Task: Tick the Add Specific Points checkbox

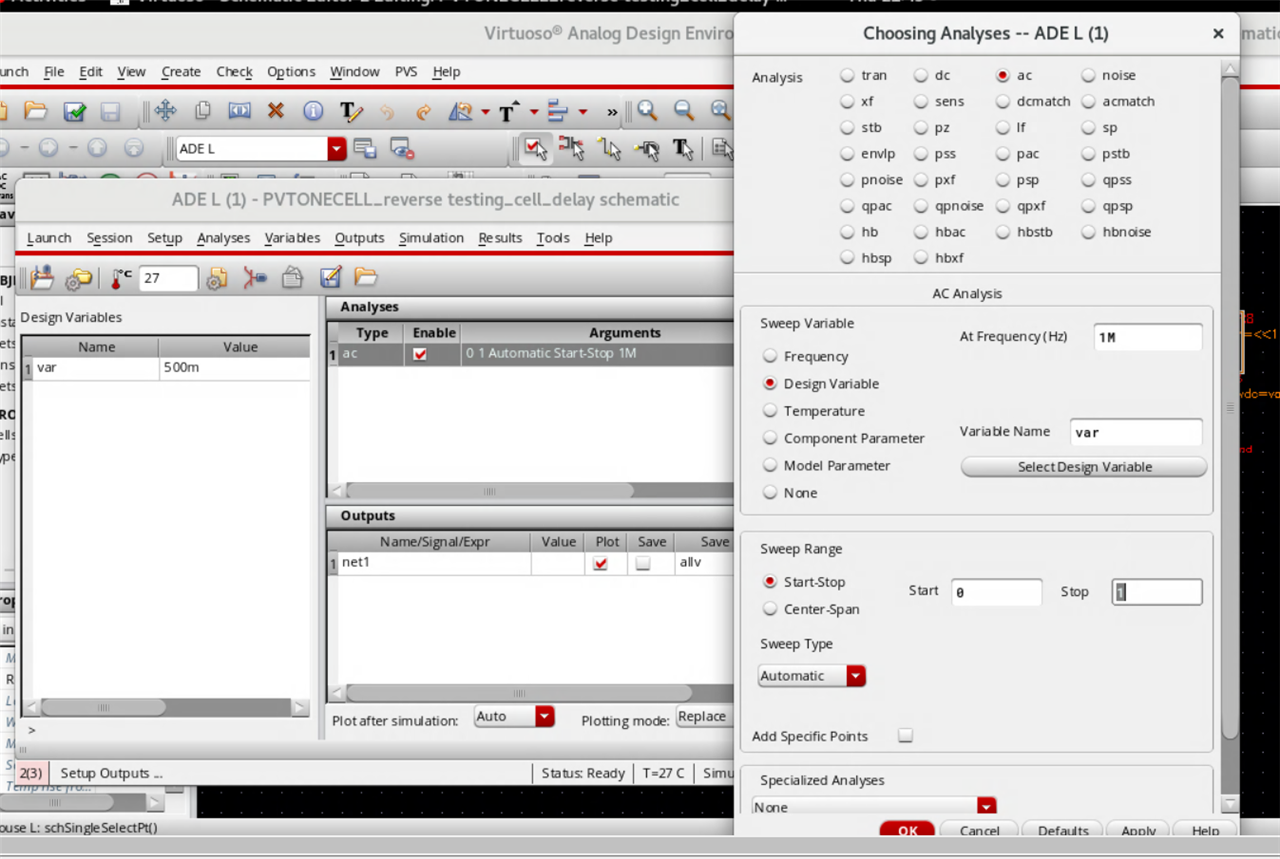Action: point(905,735)
